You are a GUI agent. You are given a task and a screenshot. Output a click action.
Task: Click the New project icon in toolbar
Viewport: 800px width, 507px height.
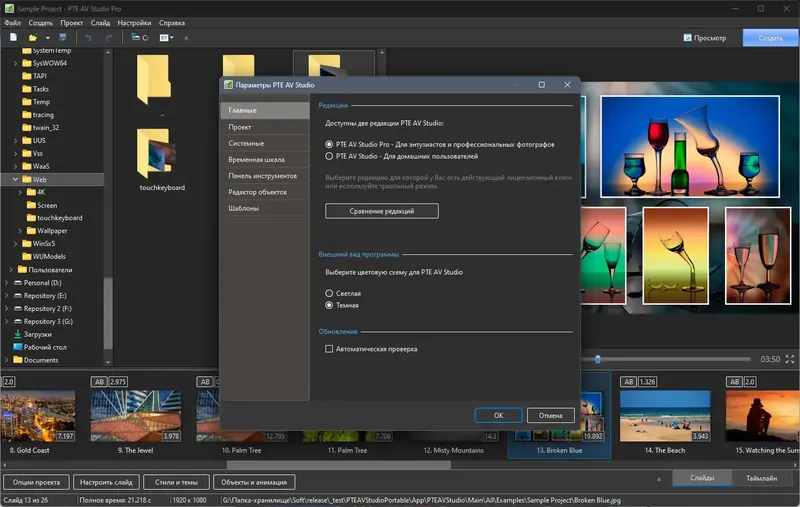[13, 38]
